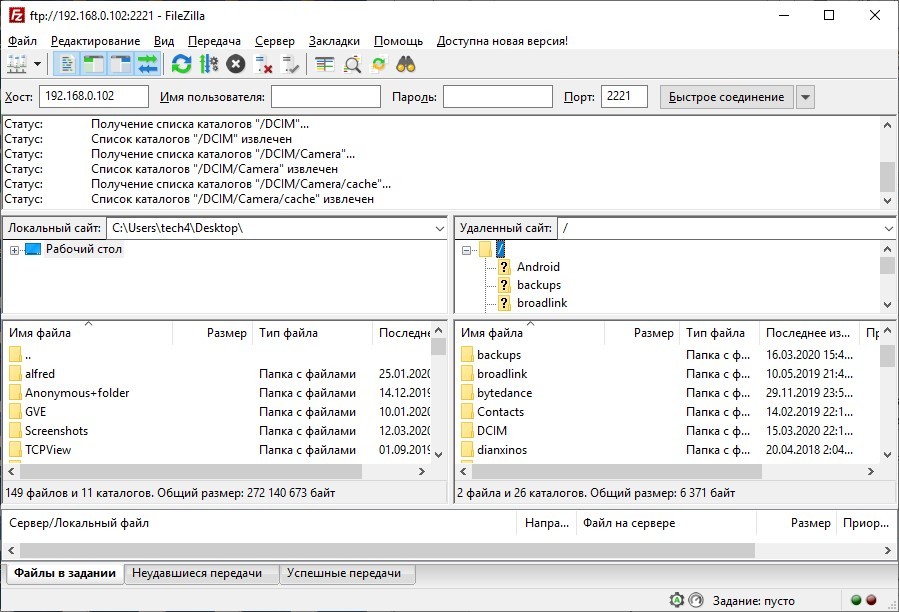Toggle transfer queue display
The image size is (899, 612).
click(147, 64)
